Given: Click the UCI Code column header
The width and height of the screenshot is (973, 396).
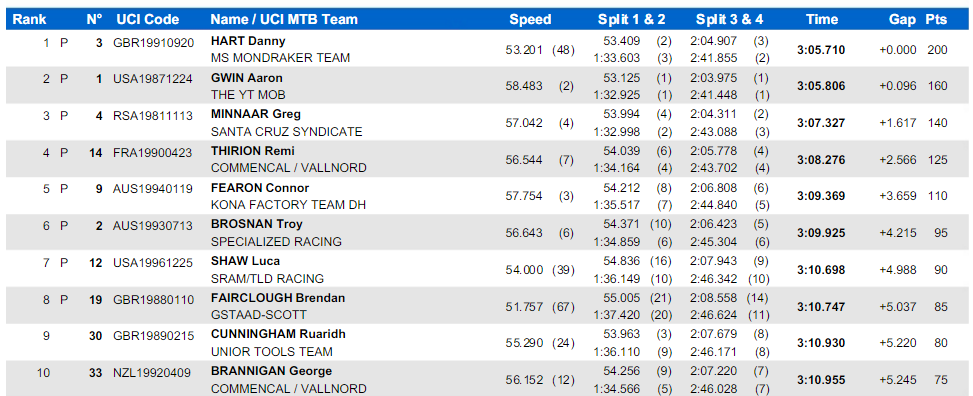Looking at the screenshot, I should pyautogui.click(x=148, y=19).
